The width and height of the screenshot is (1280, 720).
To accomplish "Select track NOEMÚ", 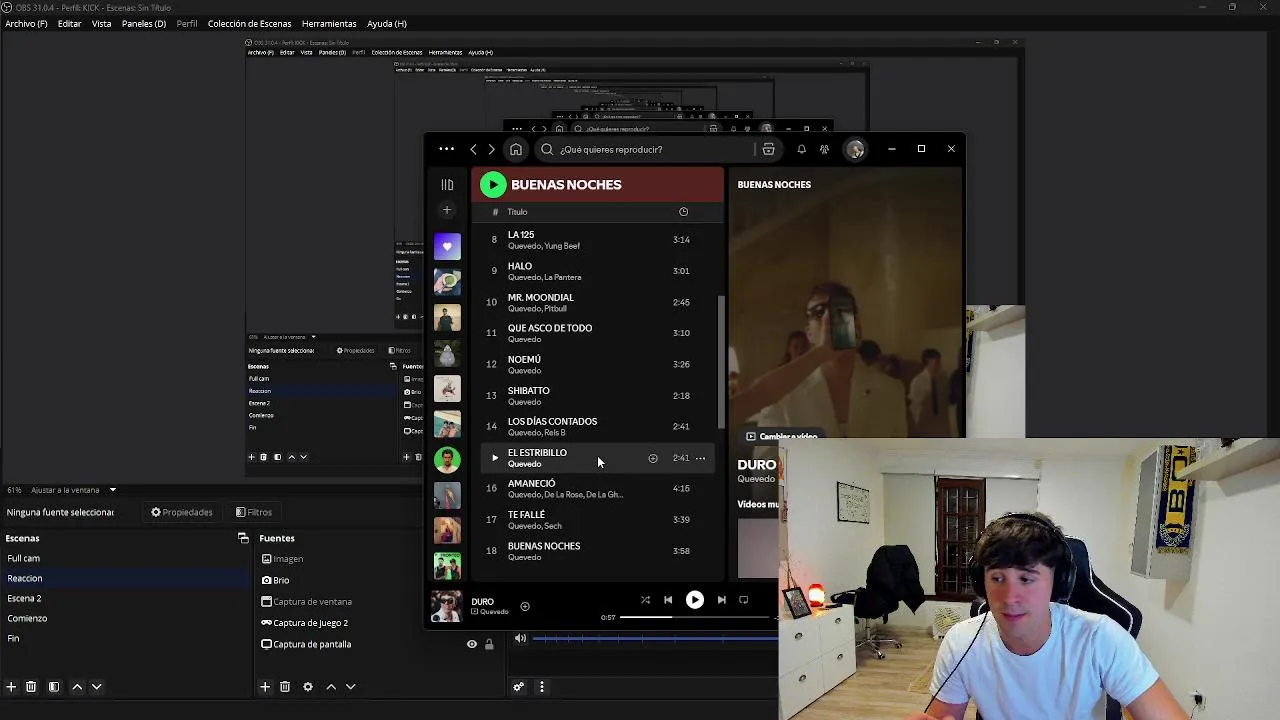I will click(x=597, y=364).
